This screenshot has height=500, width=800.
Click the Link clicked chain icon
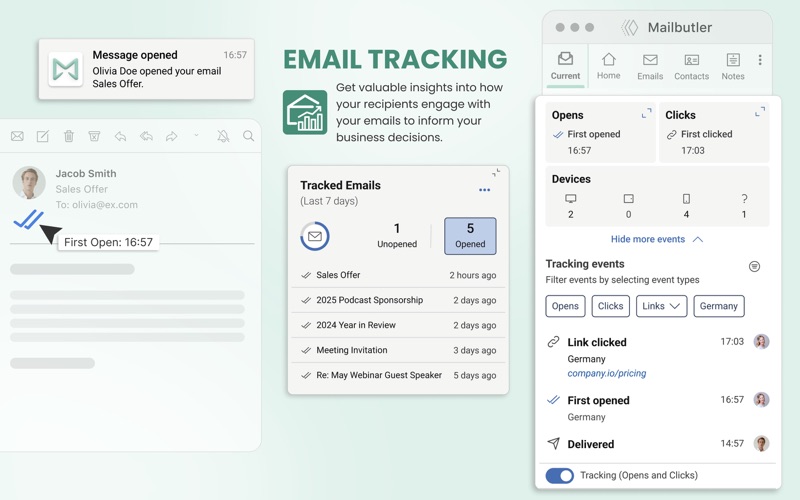554,342
